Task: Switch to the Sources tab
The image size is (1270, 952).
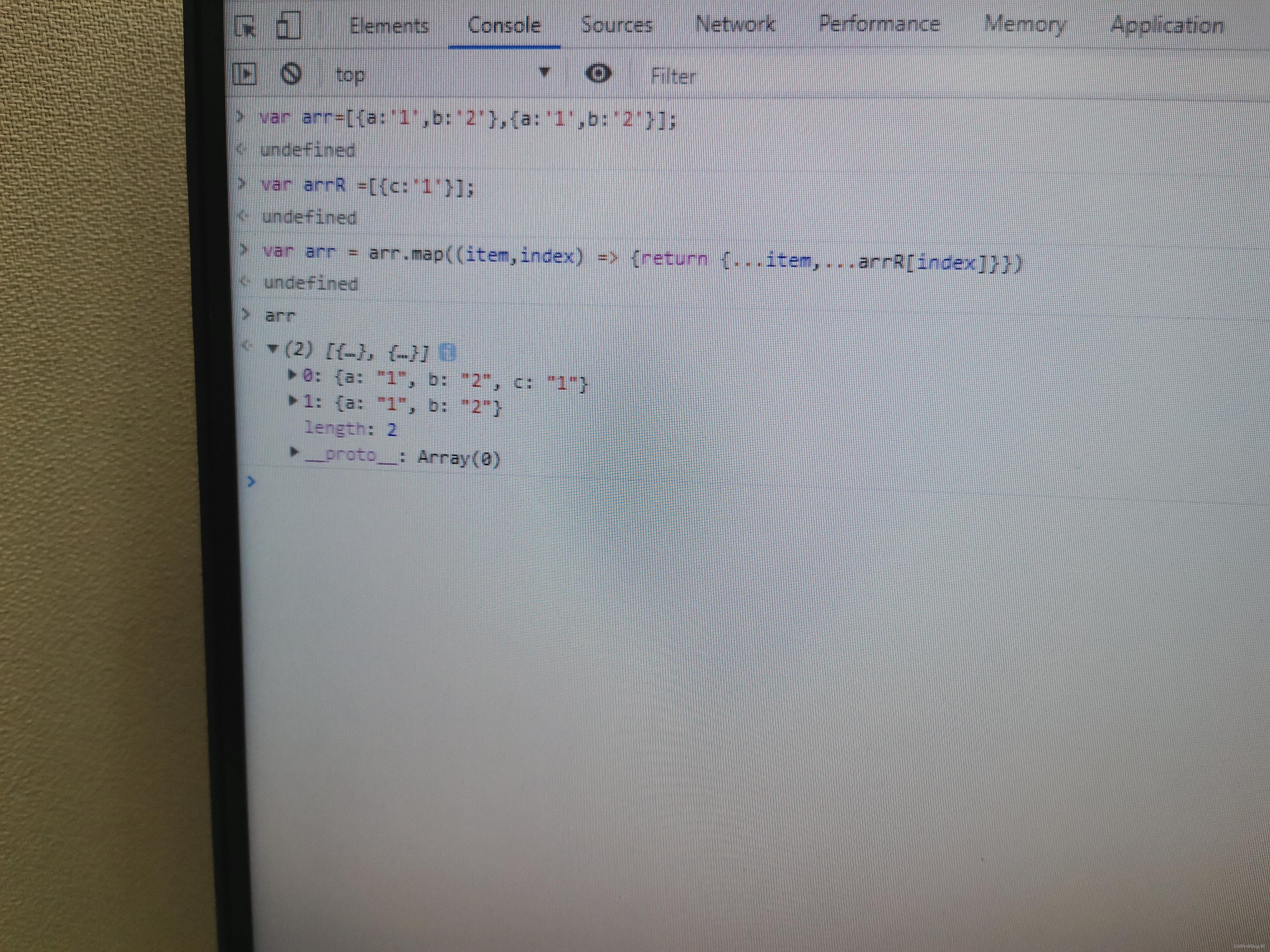Action: (617, 25)
